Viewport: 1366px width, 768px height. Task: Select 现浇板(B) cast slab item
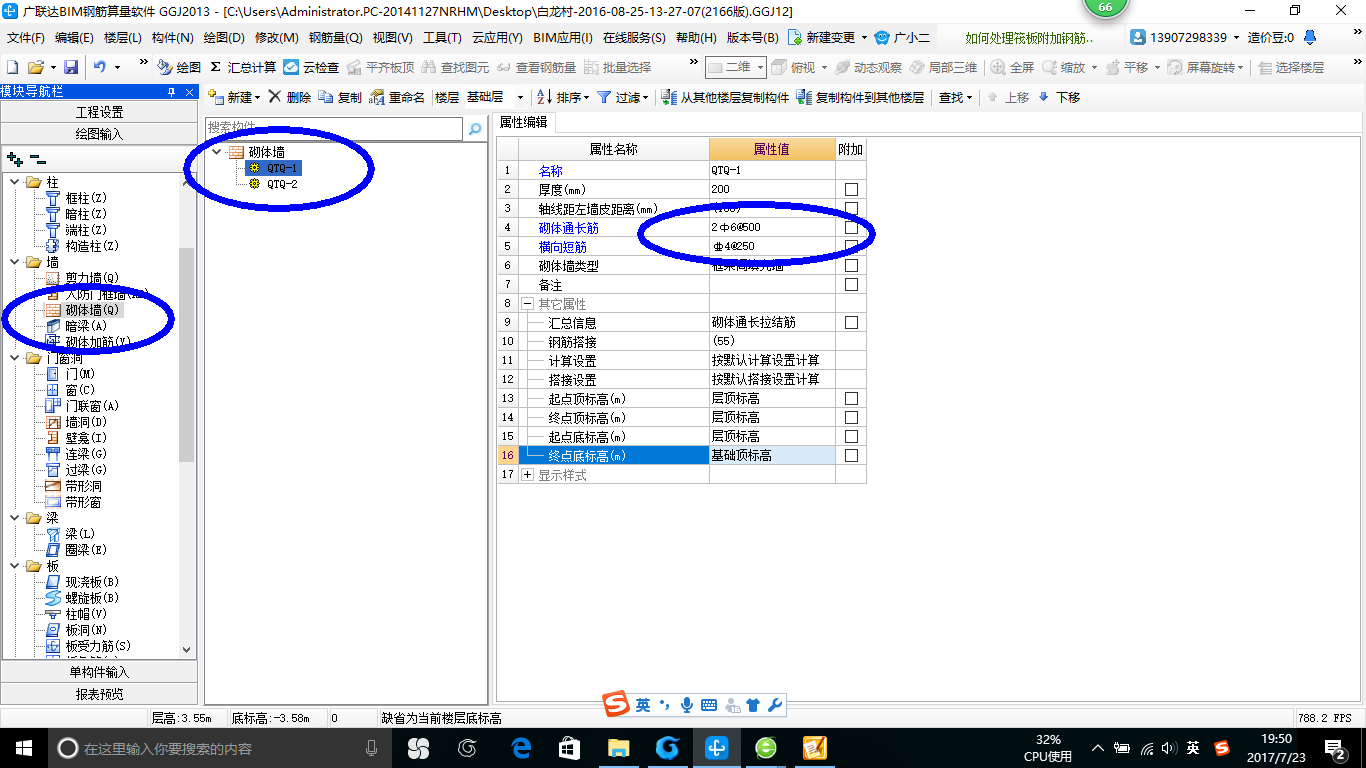click(92, 582)
